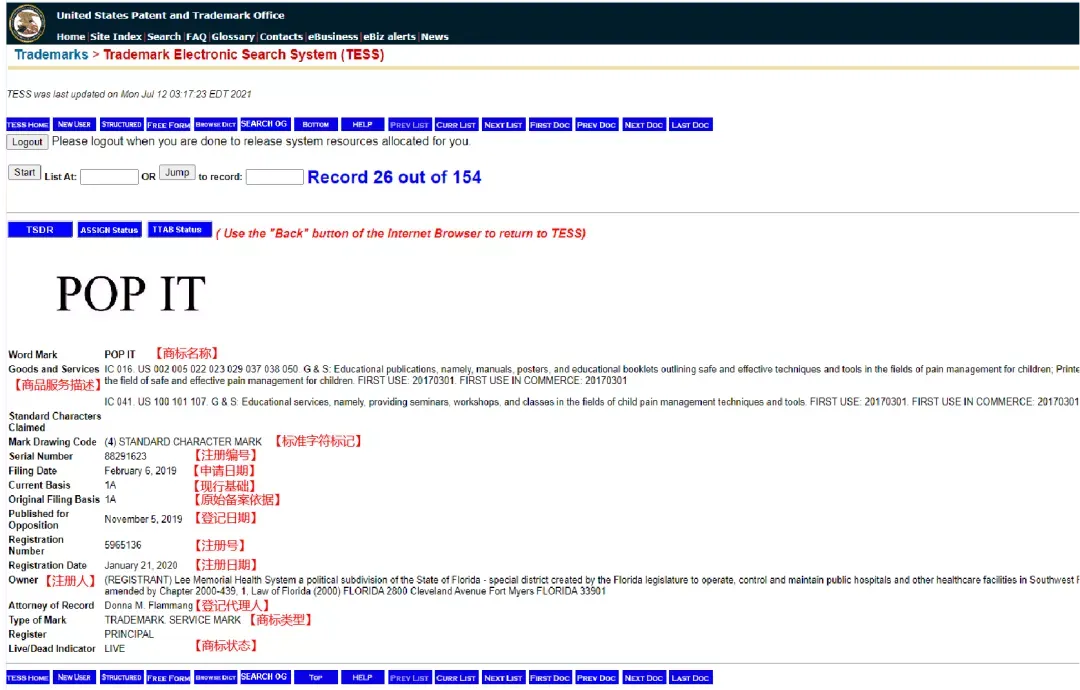The height and width of the screenshot is (690, 1080).
Task: Click top Next List button
Action: point(503,125)
